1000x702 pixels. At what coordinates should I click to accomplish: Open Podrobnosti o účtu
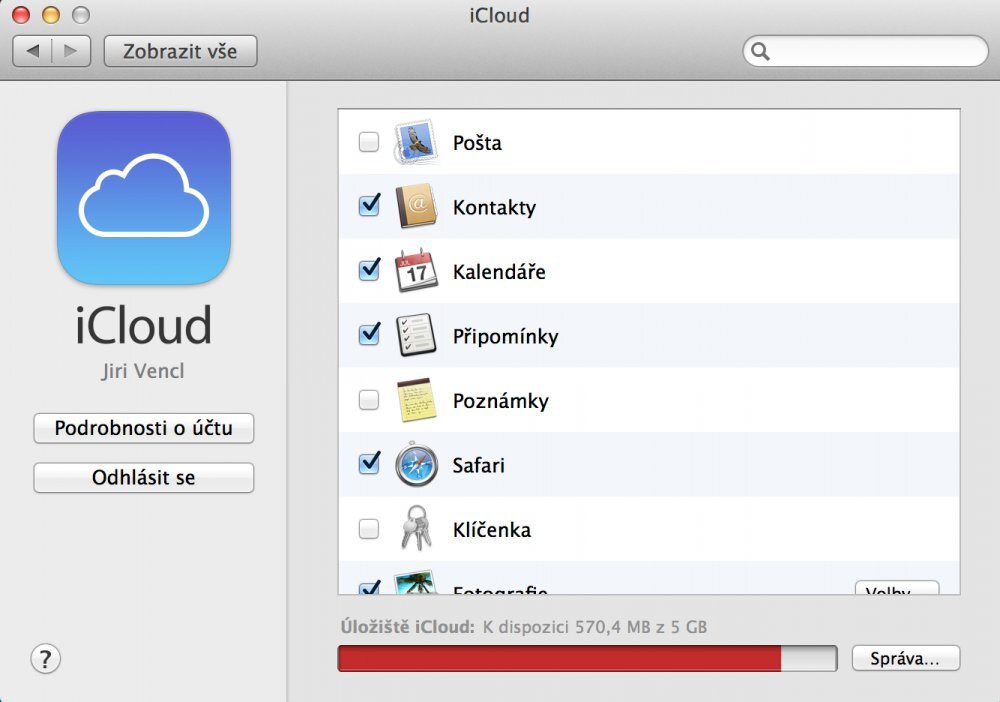point(143,428)
